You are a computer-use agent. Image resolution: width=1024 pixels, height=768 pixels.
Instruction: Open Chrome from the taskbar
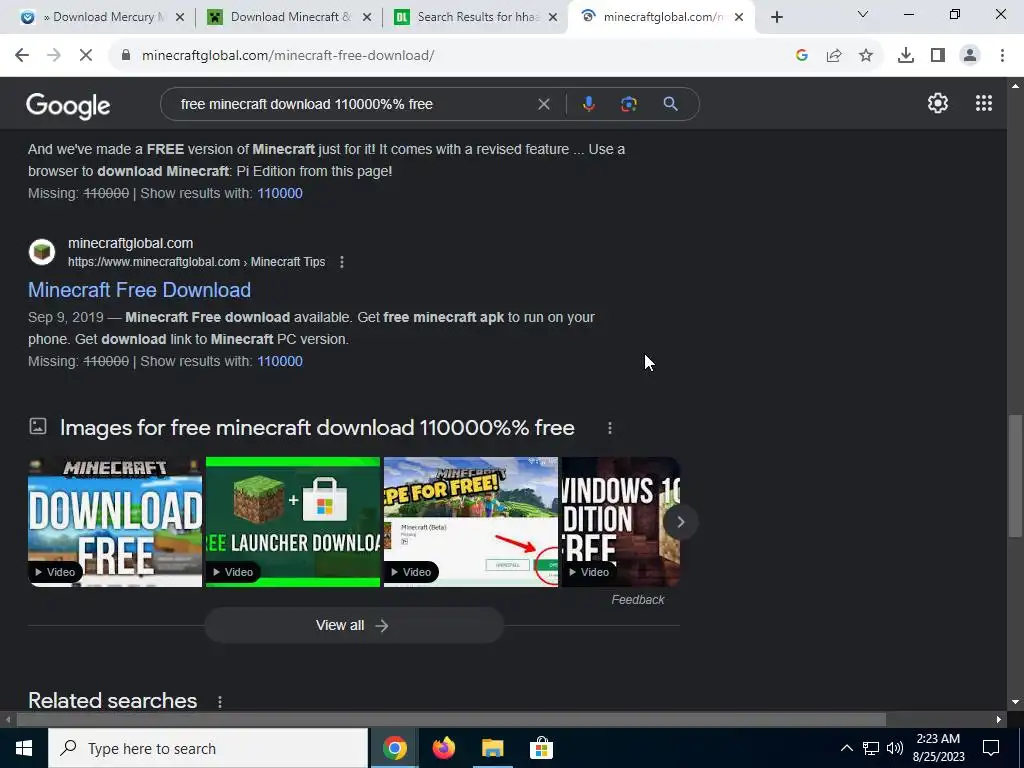394,748
